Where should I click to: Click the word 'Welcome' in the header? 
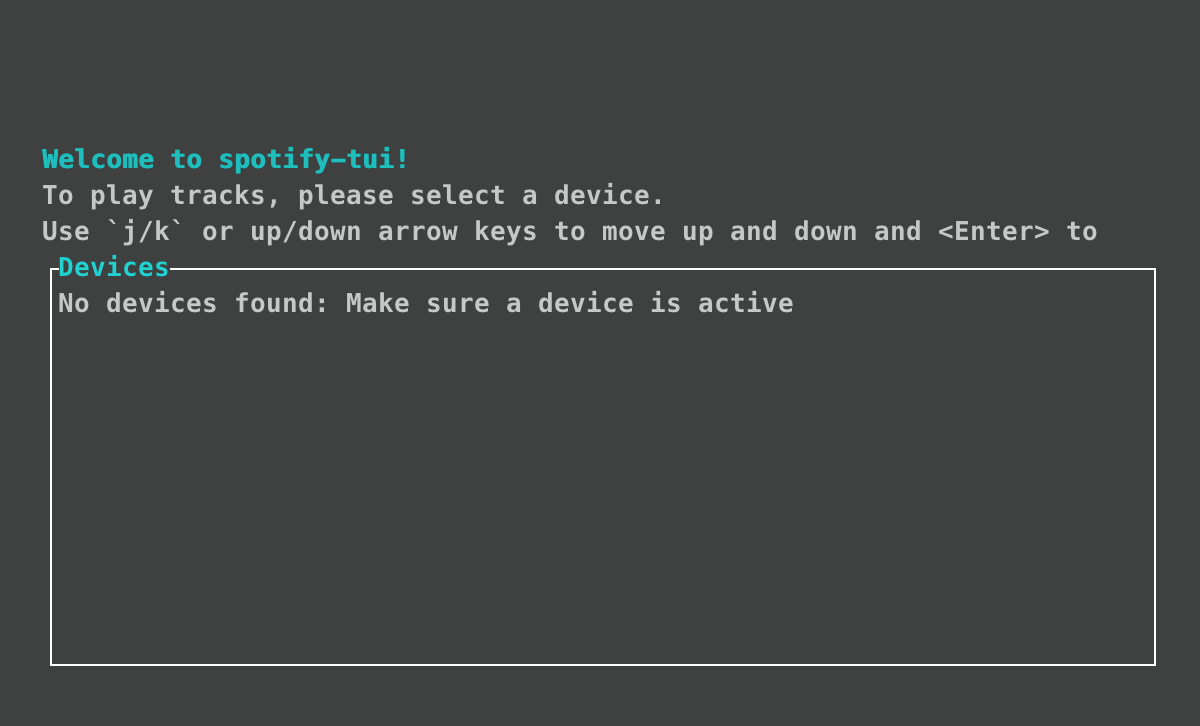click(x=98, y=159)
